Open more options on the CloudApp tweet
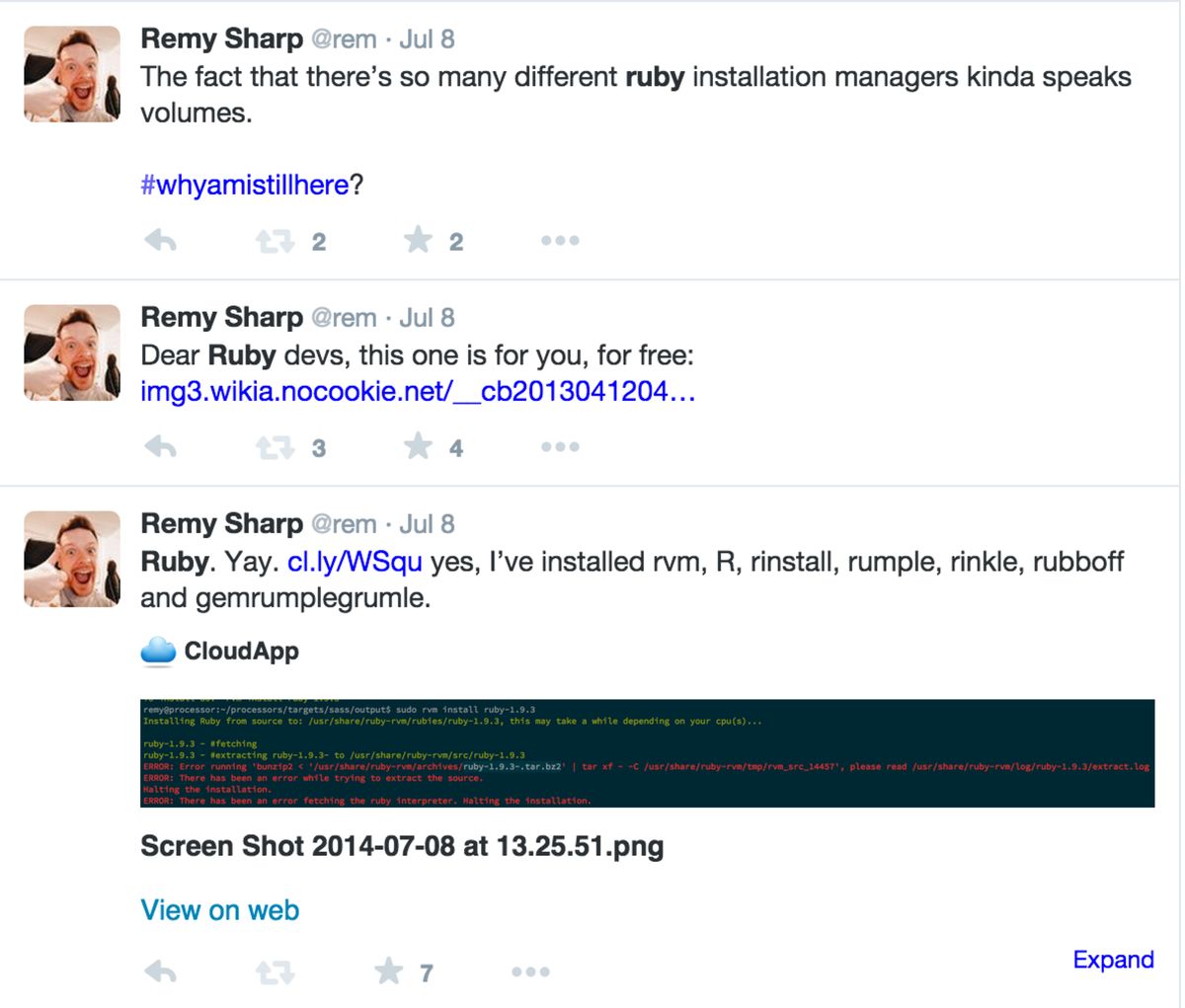This screenshot has width=1185, height=1008. point(530,972)
